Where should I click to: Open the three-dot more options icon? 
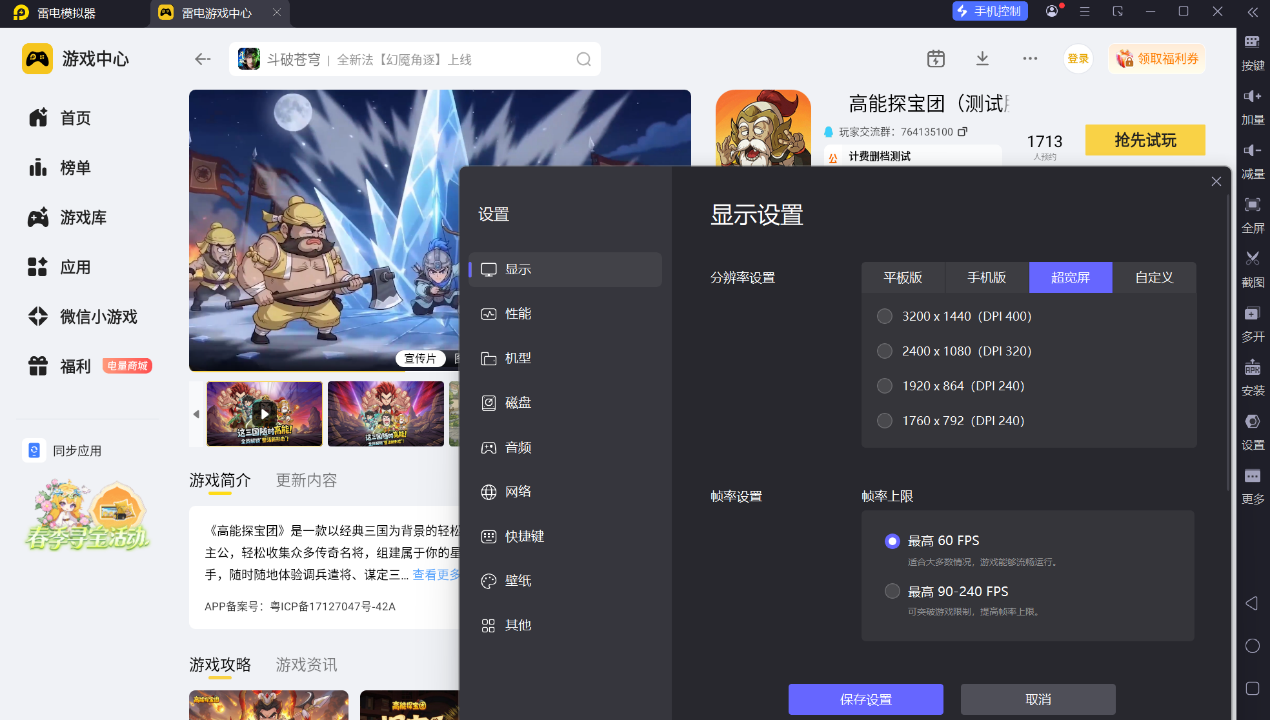click(1030, 59)
